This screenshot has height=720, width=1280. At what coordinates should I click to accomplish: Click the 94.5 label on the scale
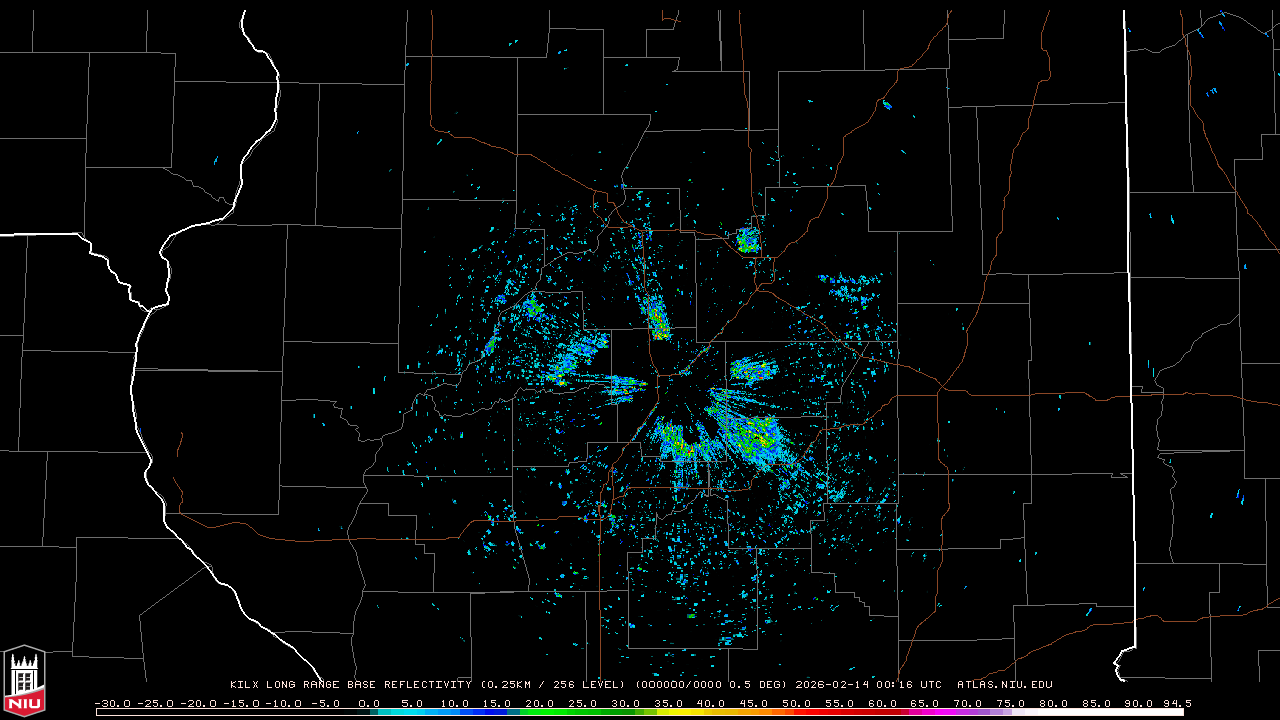1177,703
